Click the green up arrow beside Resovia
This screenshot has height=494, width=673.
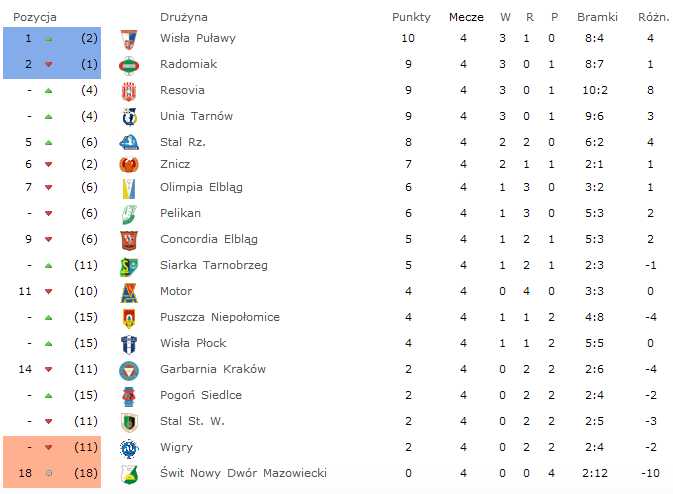pyautogui.click(x=49, y=91)
